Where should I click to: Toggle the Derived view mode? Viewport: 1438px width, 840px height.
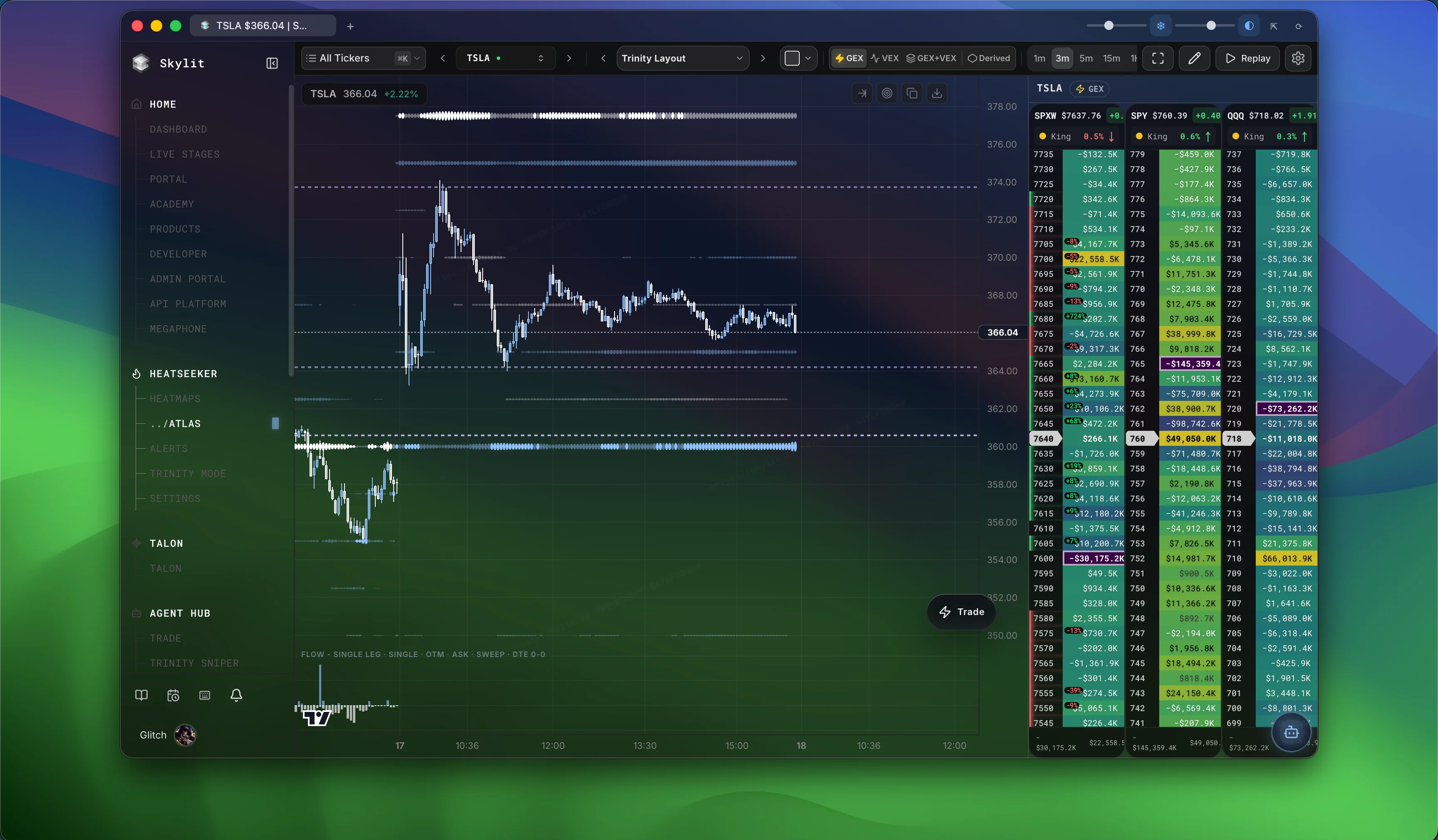click(989, 58)
